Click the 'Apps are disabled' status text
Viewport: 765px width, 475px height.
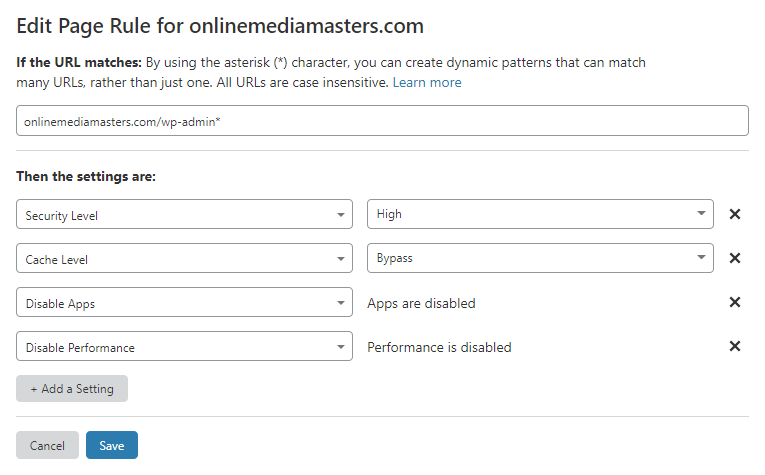coord(421,303)
